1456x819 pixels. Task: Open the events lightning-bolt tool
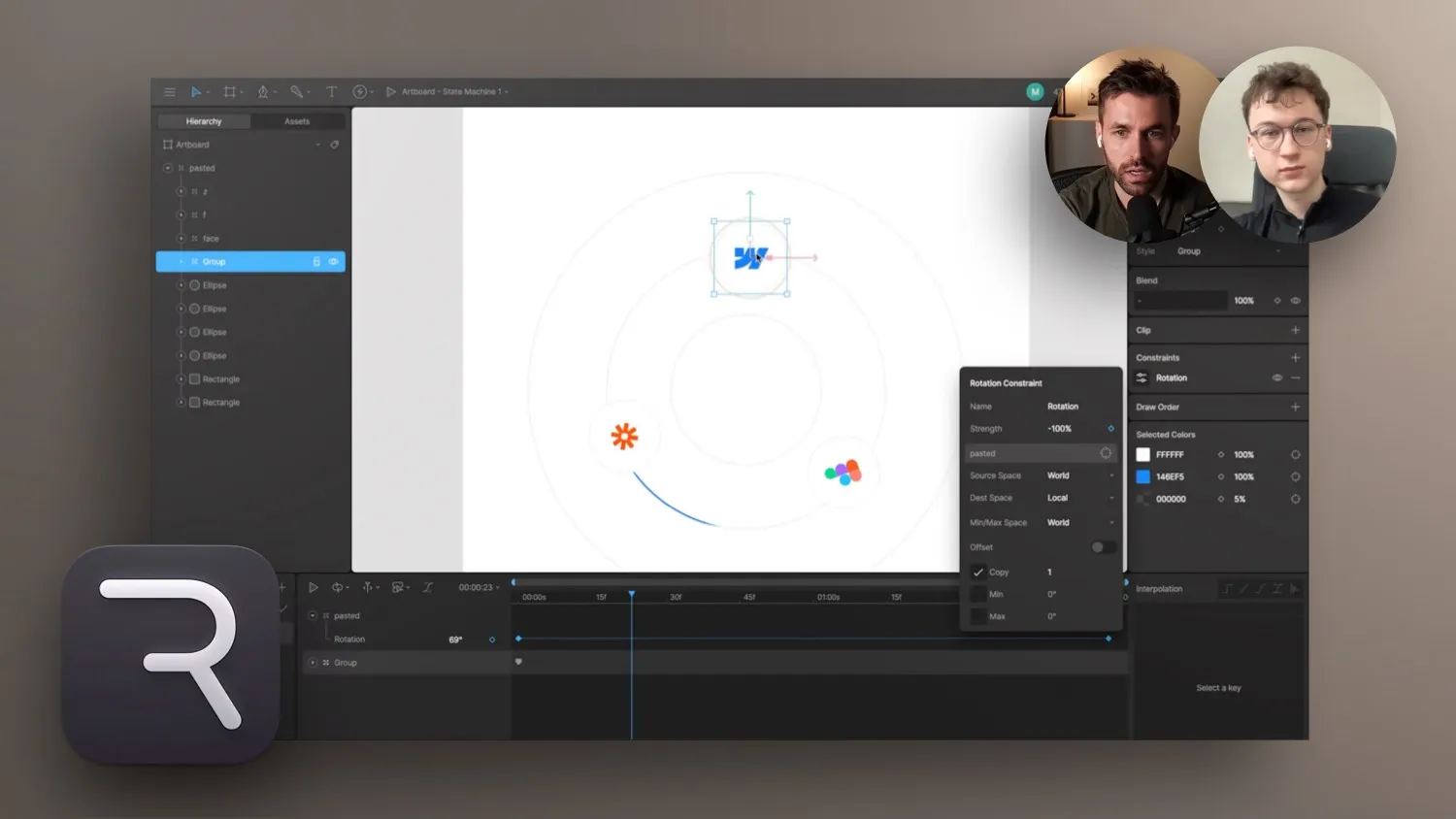[x=360, y=92]
